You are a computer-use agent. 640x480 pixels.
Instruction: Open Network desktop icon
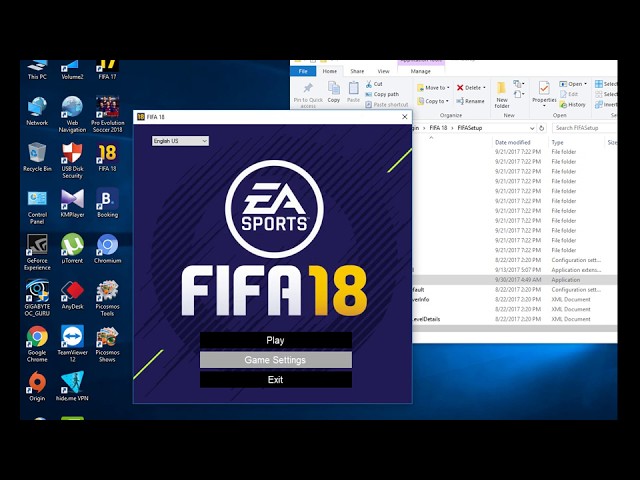pos(37,111)
